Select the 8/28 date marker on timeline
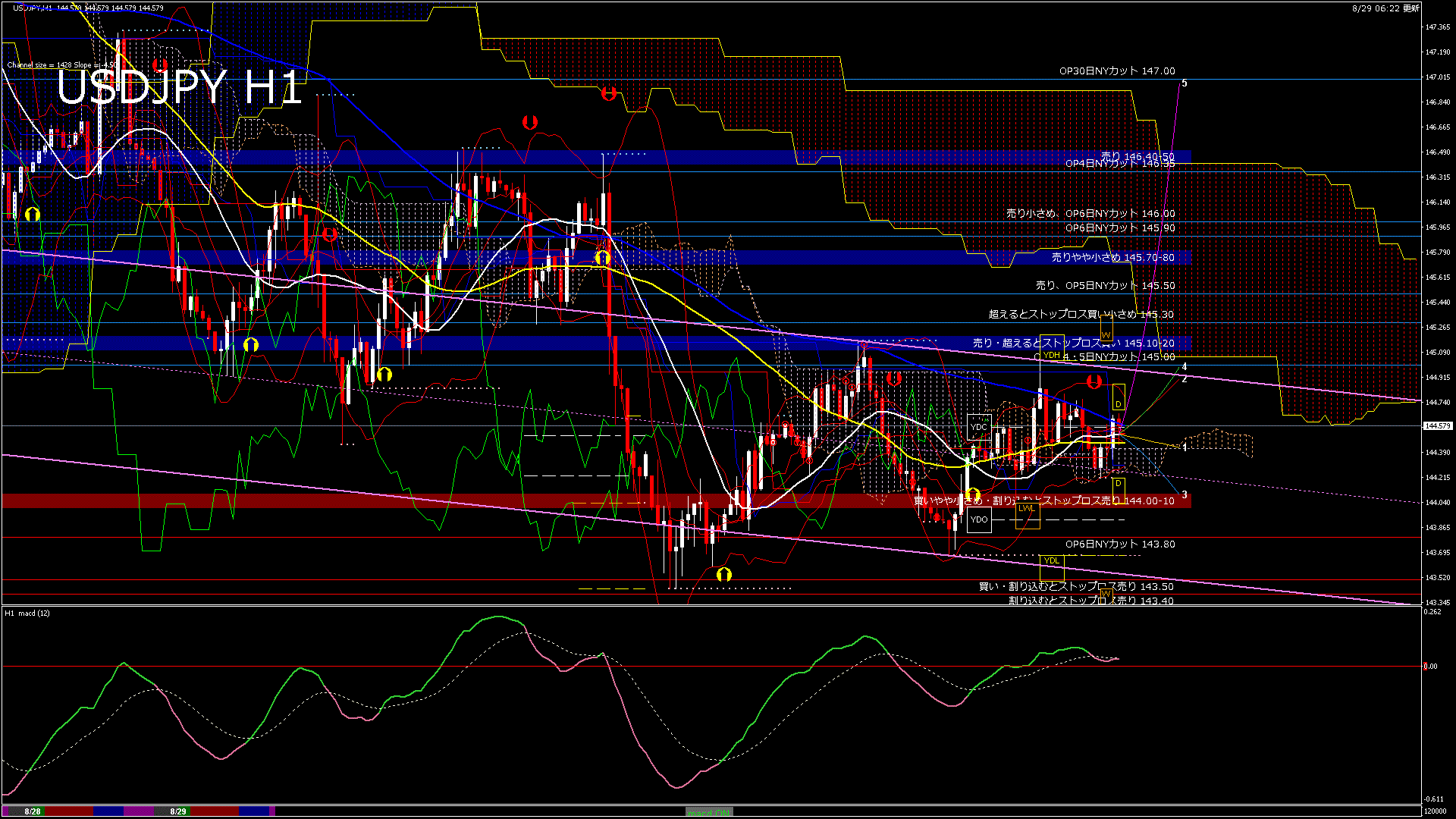1456x819 pixels. [32, 811]
